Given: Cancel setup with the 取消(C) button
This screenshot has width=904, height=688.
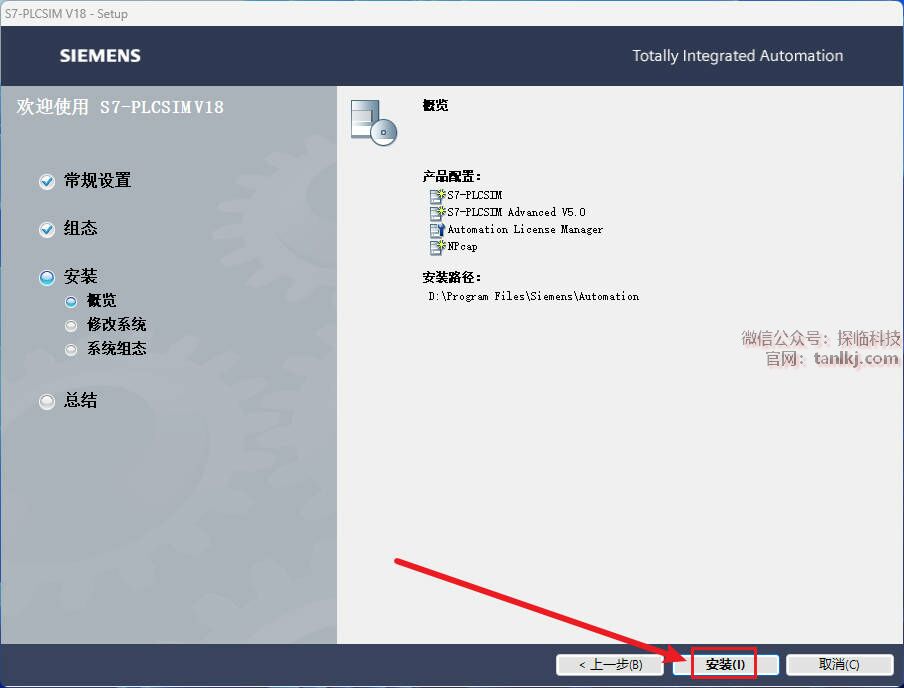Looking at the screenshot, I should coord(839,664).
